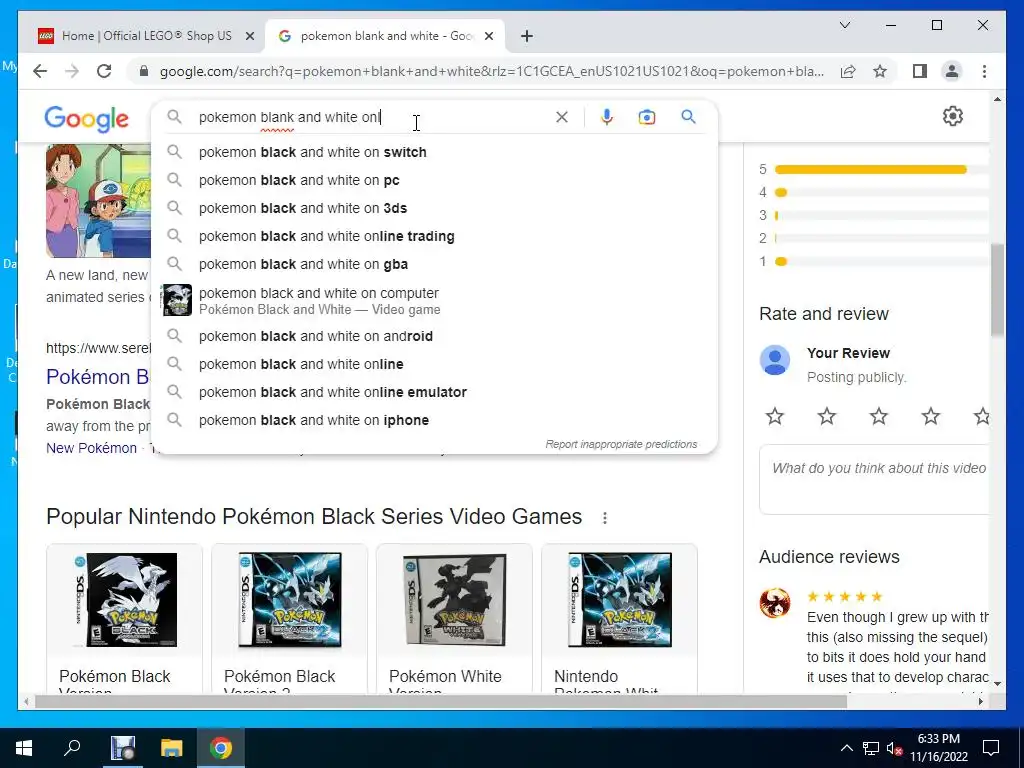1024x768 pixels.
Task: Select the pokemon blank and white tab
Action: pyautogui.click(x=385, y=36)
